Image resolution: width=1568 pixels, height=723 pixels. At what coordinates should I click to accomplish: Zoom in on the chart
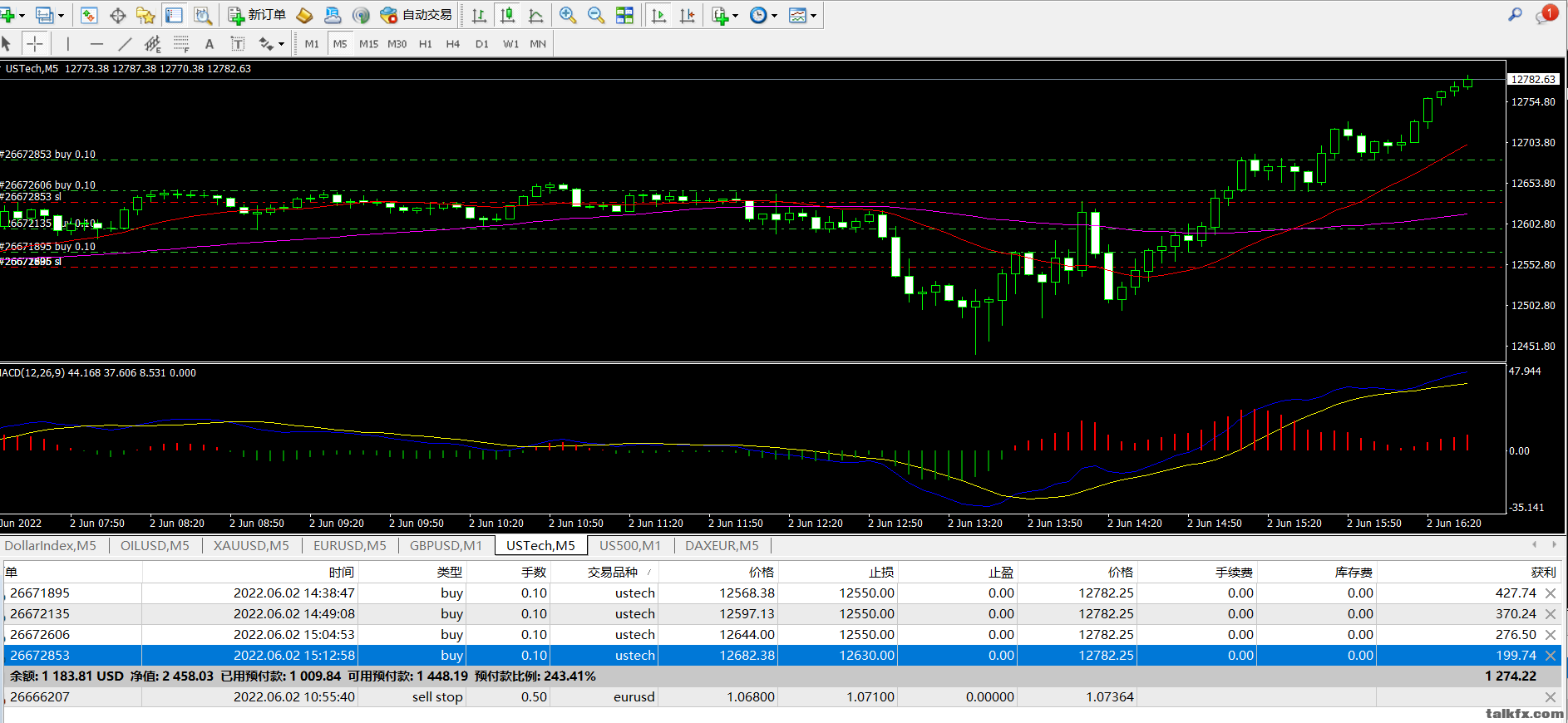(568, 15)
